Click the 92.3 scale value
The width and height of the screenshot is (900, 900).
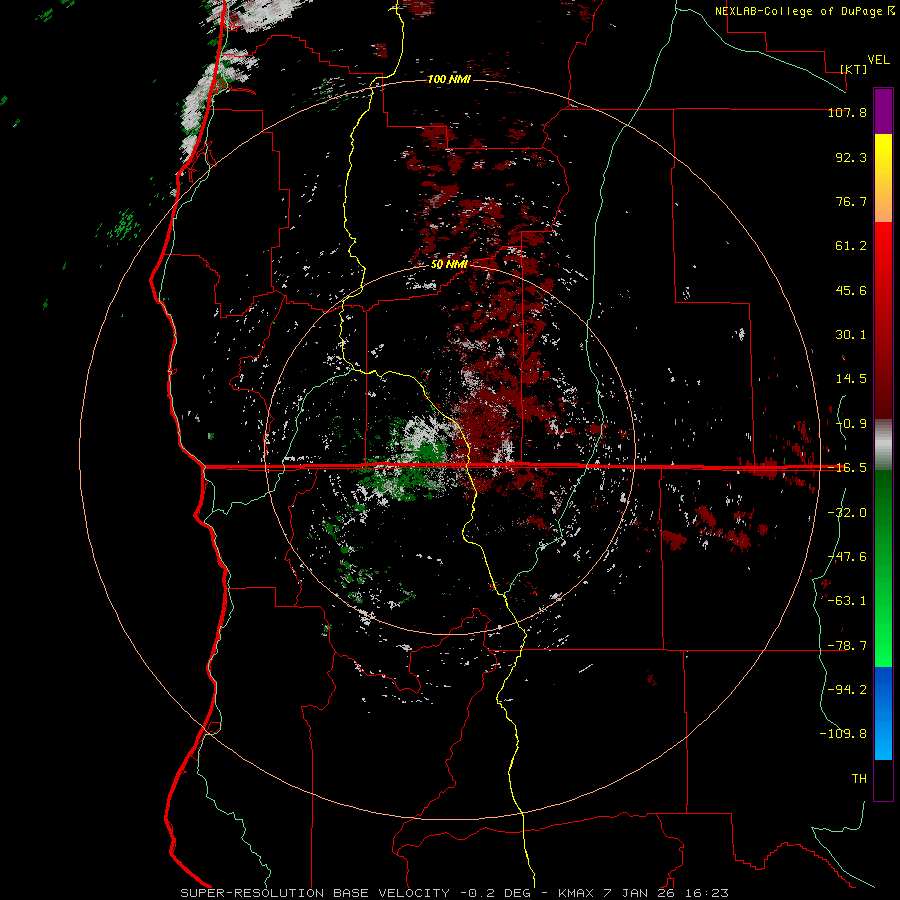pos(851,157)
